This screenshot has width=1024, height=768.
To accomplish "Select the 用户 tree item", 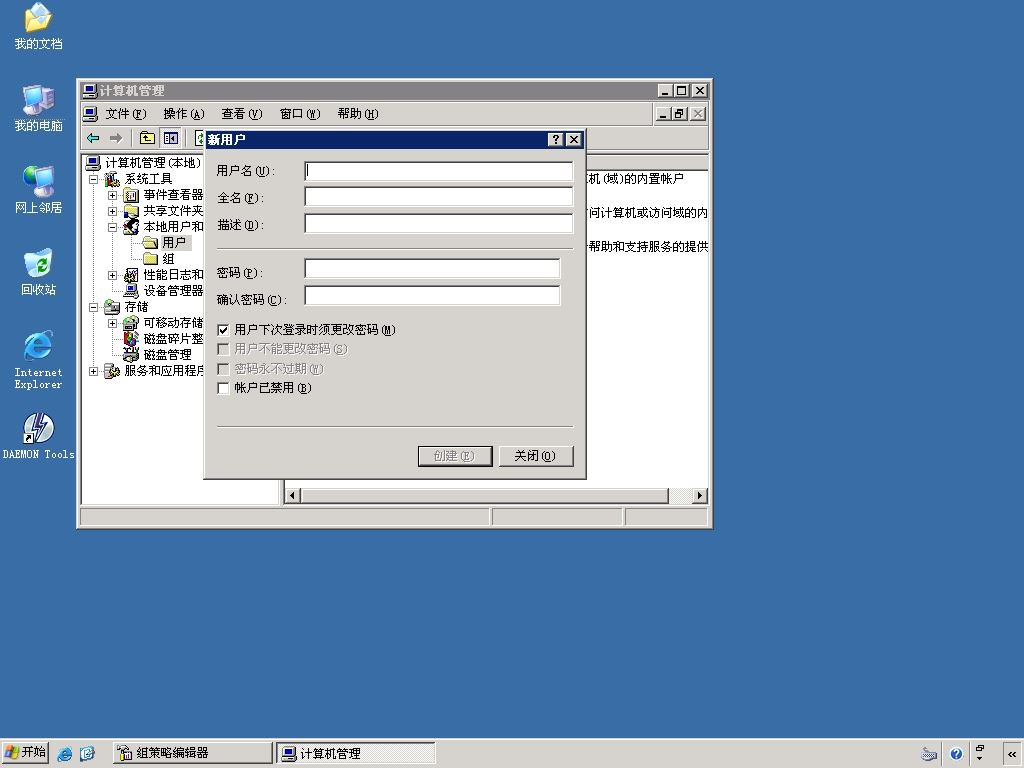I will tap(174, 243).
